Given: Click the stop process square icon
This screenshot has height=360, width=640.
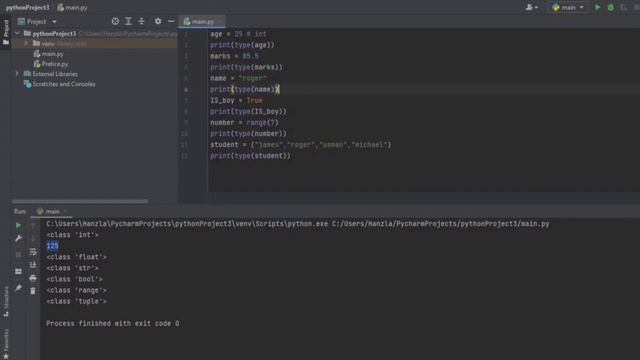Looking at the screenshot, I should [x=18, y=255].
